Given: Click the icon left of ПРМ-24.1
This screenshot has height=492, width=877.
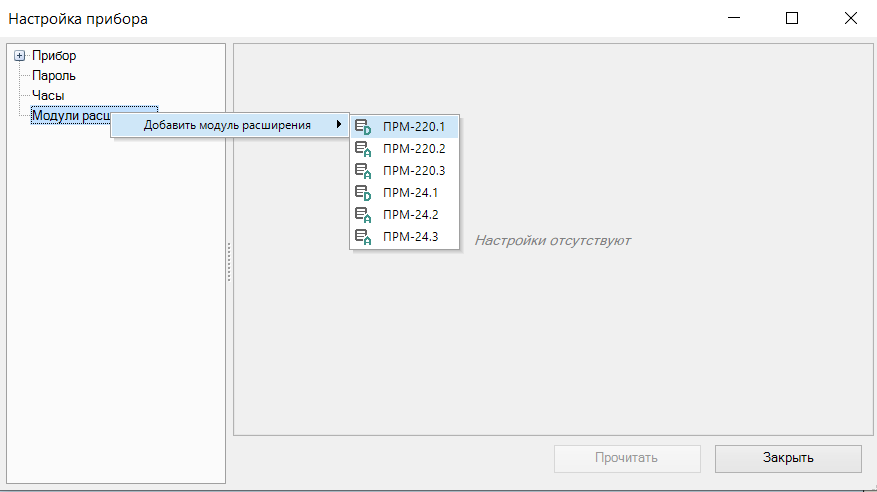Looking at the screenshot, I should pyautogui.click(x=364, y=193).
